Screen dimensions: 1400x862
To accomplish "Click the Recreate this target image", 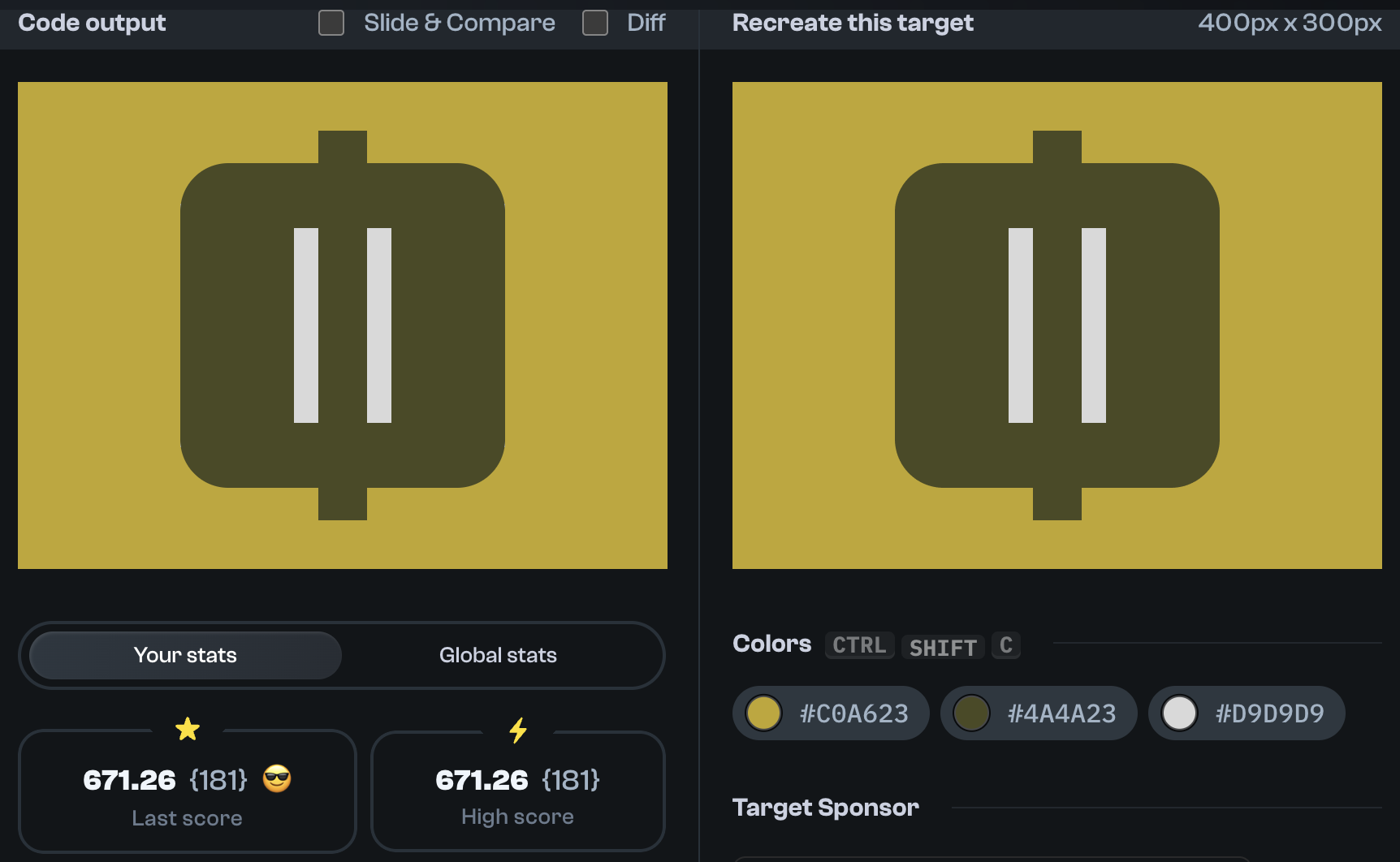I will coord(1057,325).
